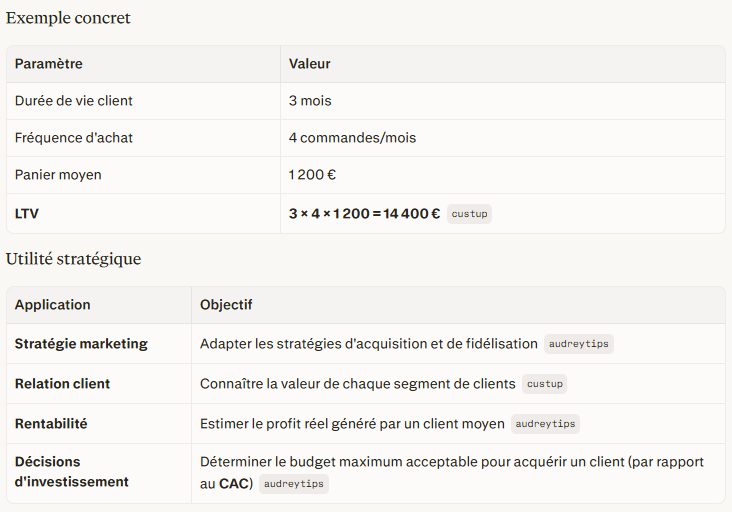Viewport: 732px width, 512px height.
Task: Click audreytips chip after CAC text
Action: [x=294, y=484]
